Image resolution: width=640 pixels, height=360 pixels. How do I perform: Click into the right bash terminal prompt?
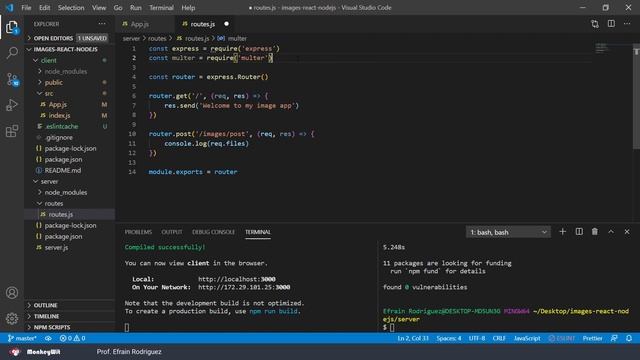[x=392, y=327]
